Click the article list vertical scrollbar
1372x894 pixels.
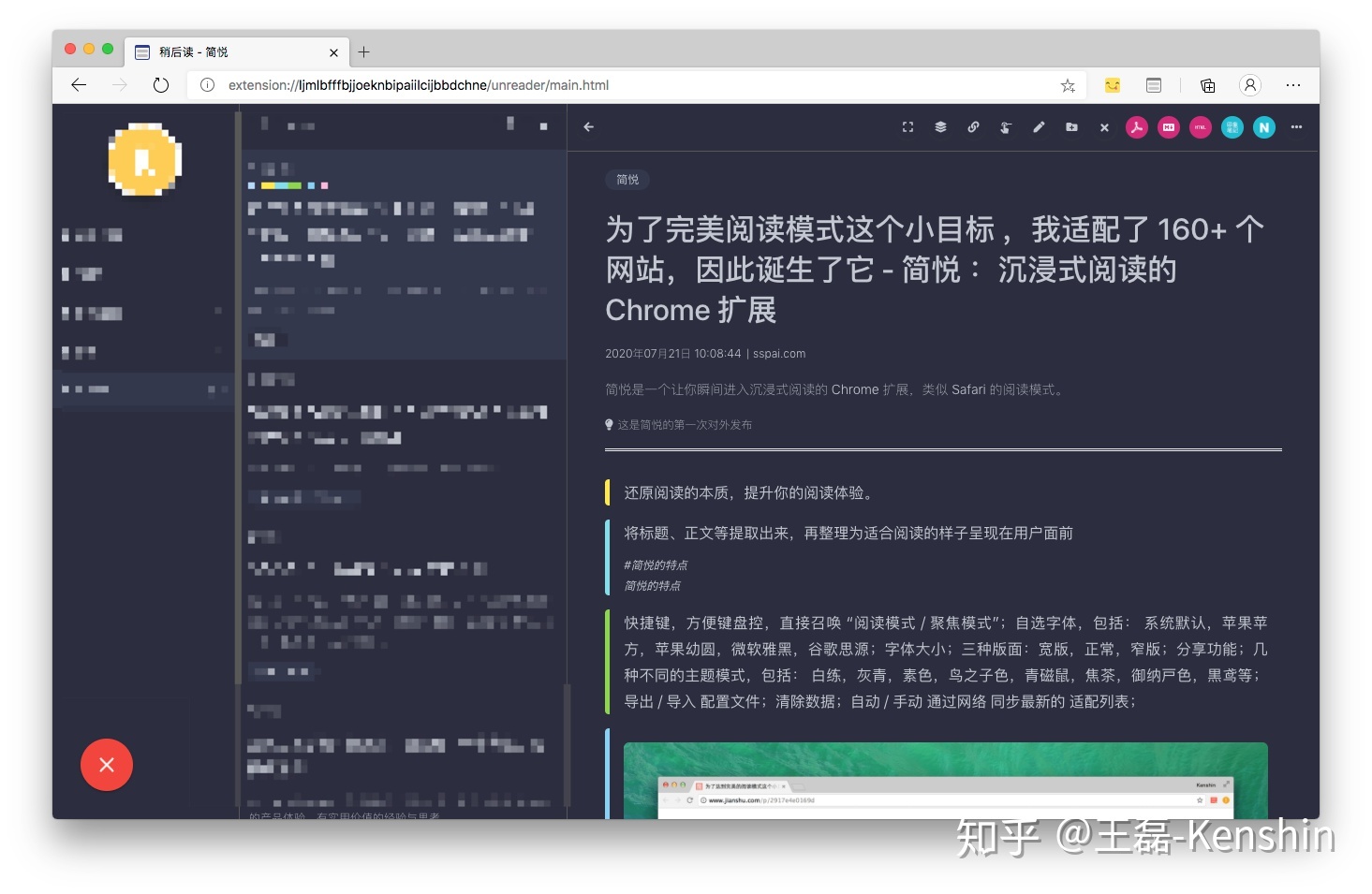click(x=567, y=744)
